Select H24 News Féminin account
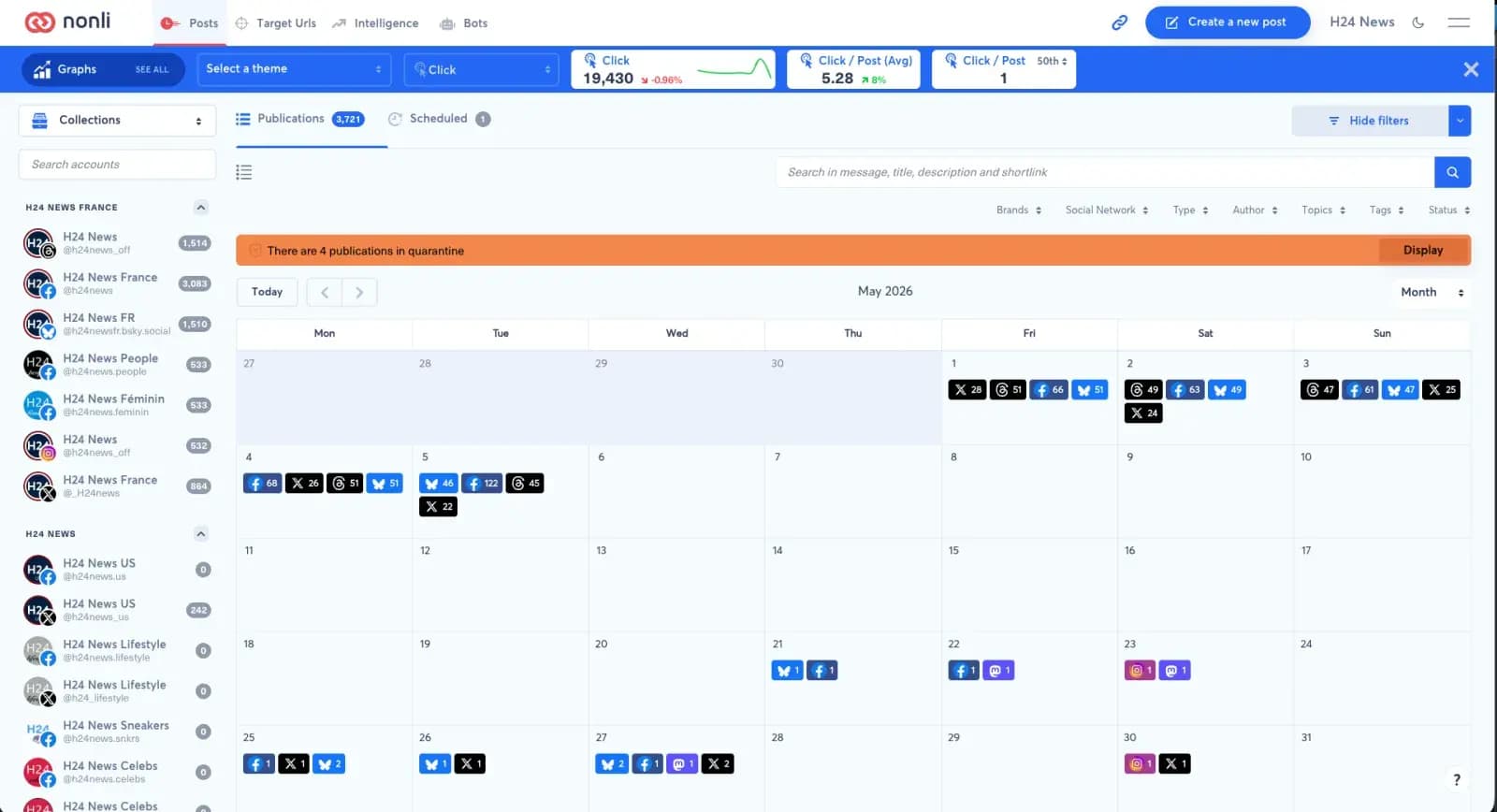 (117, 405)
